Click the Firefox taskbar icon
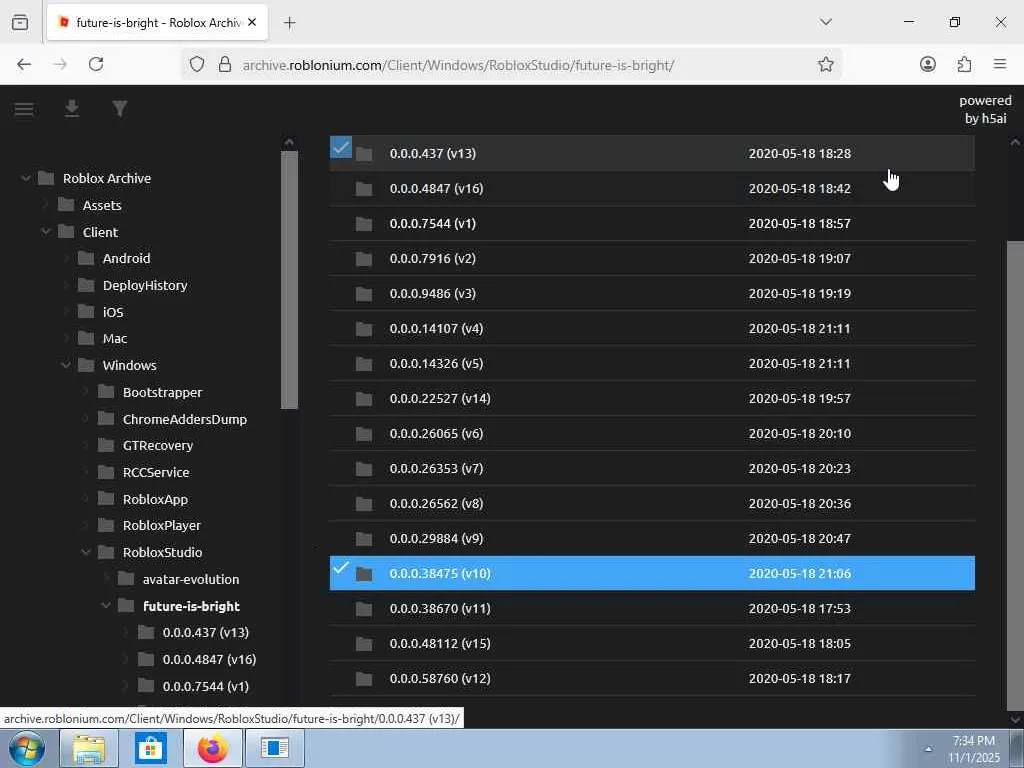1024x768 pixels. click(x=213, y=748)
